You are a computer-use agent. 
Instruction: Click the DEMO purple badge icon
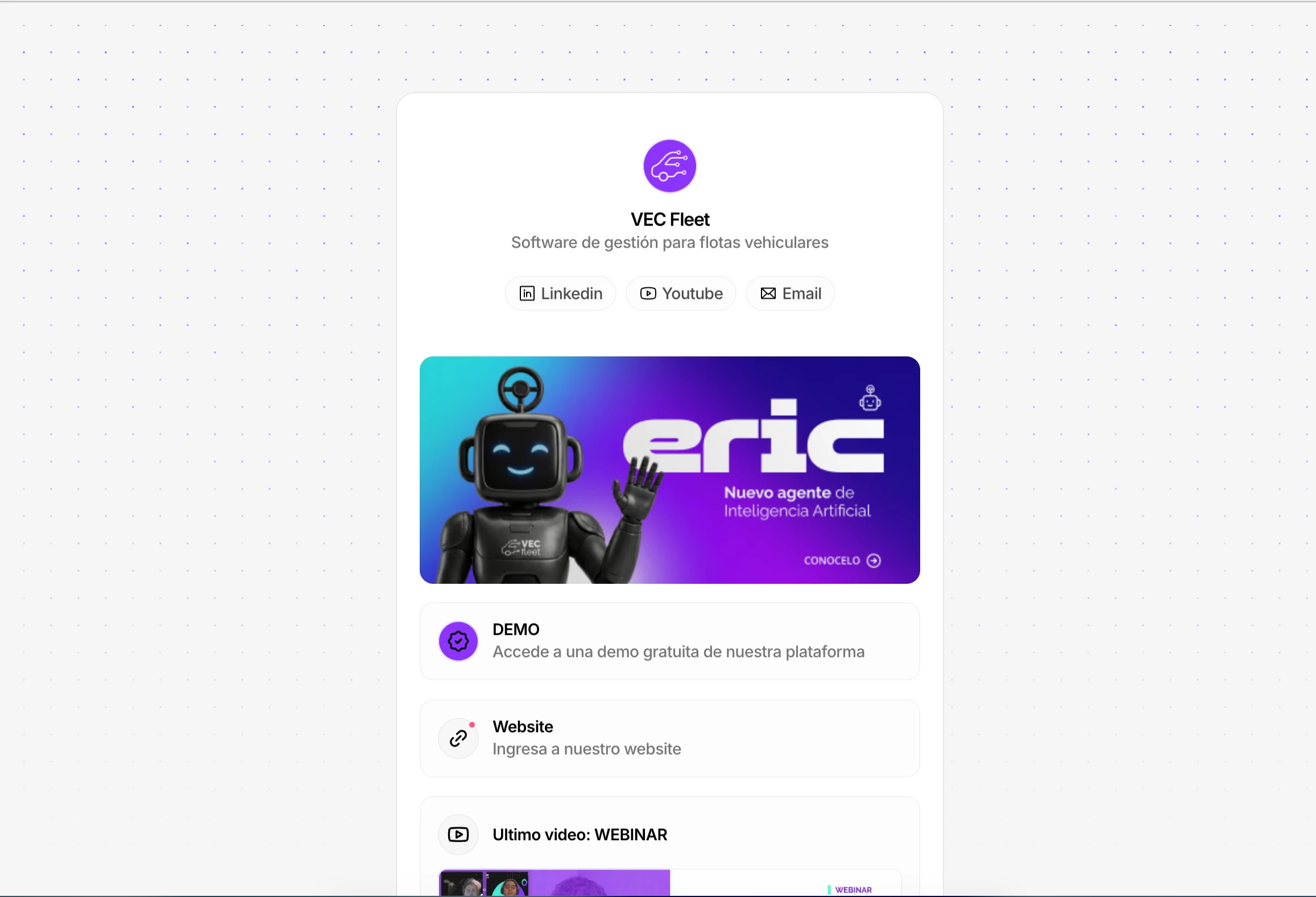click(458, 641)
